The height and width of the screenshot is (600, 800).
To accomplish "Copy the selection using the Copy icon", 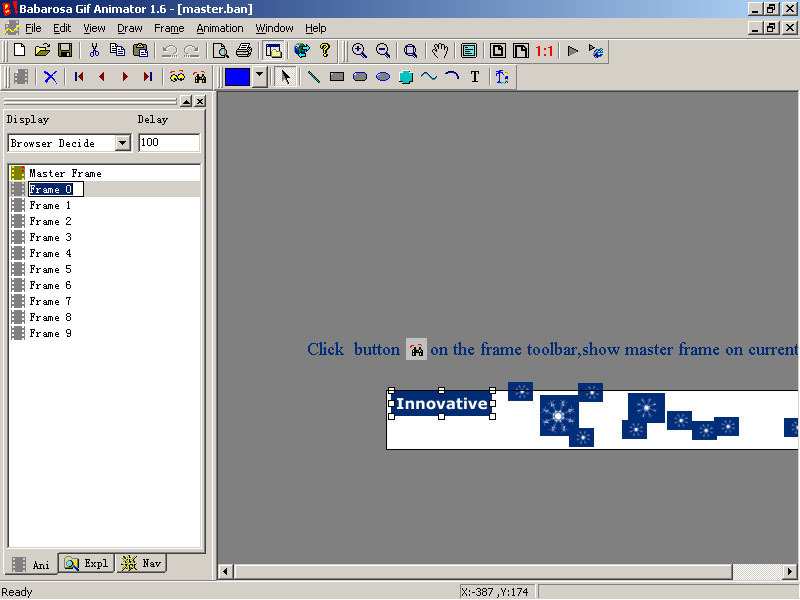I will (x=117, y=50).
